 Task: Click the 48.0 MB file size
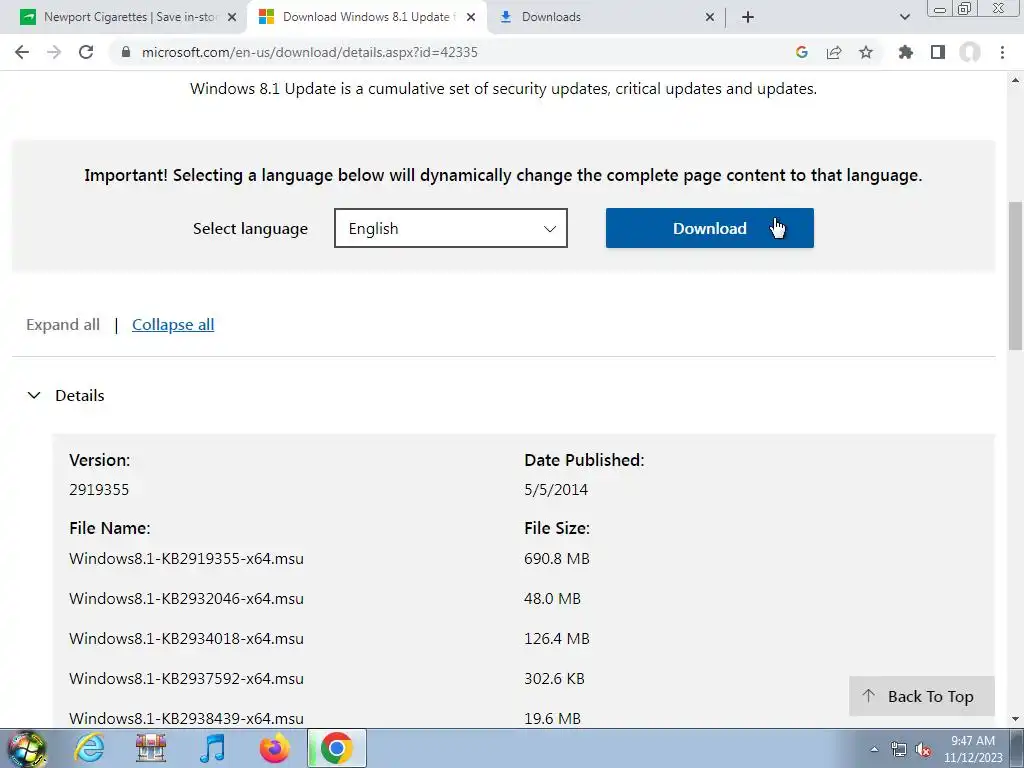552,598
